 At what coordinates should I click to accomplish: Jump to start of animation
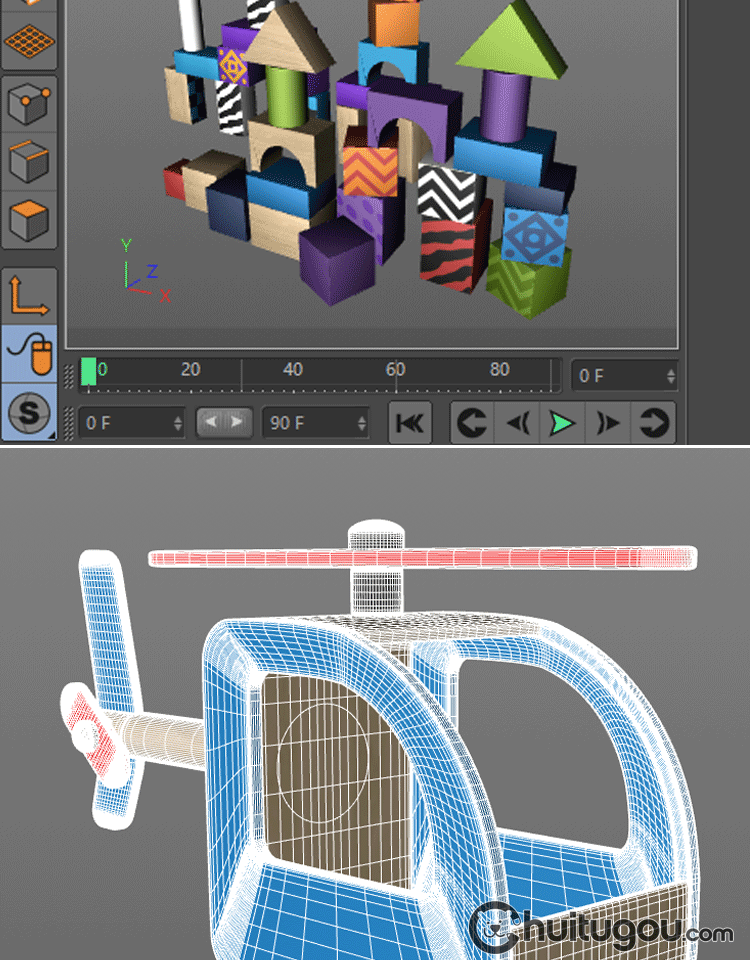tap(410, 423)
